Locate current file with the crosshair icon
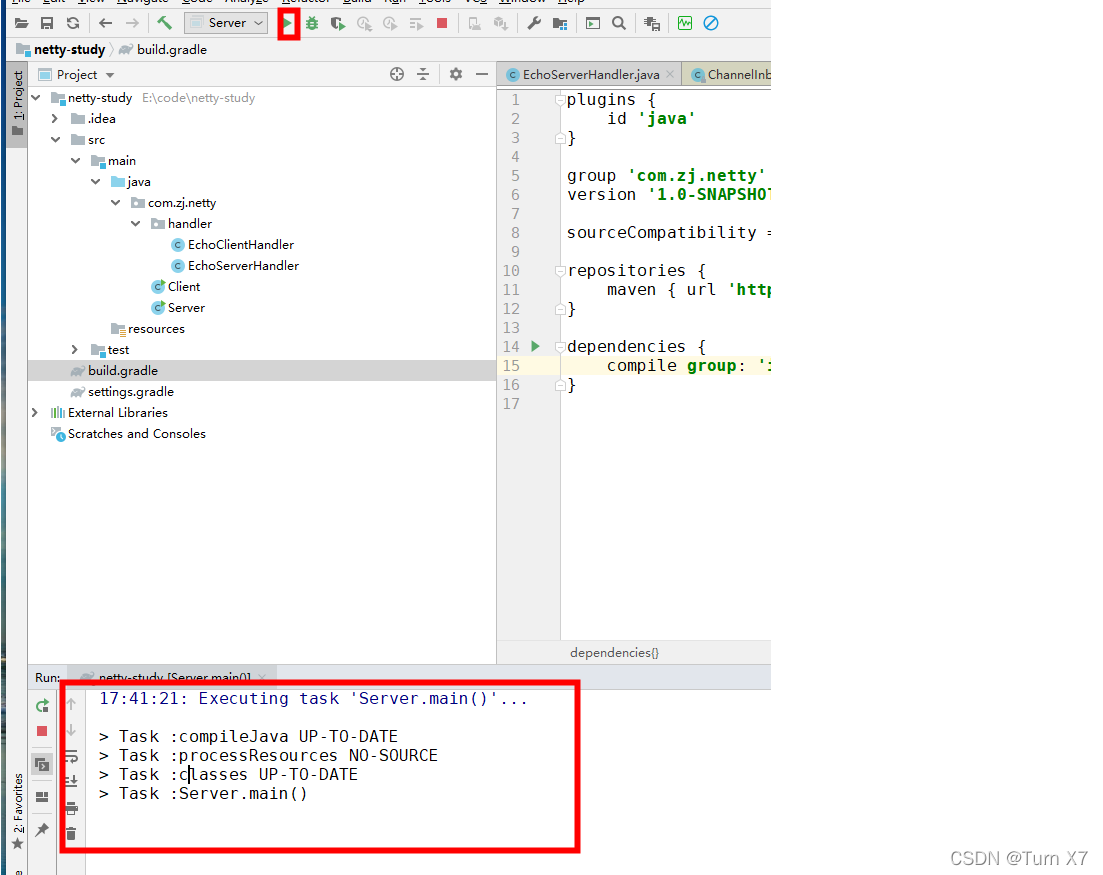The image size is (1103, 875). [397, 75]
